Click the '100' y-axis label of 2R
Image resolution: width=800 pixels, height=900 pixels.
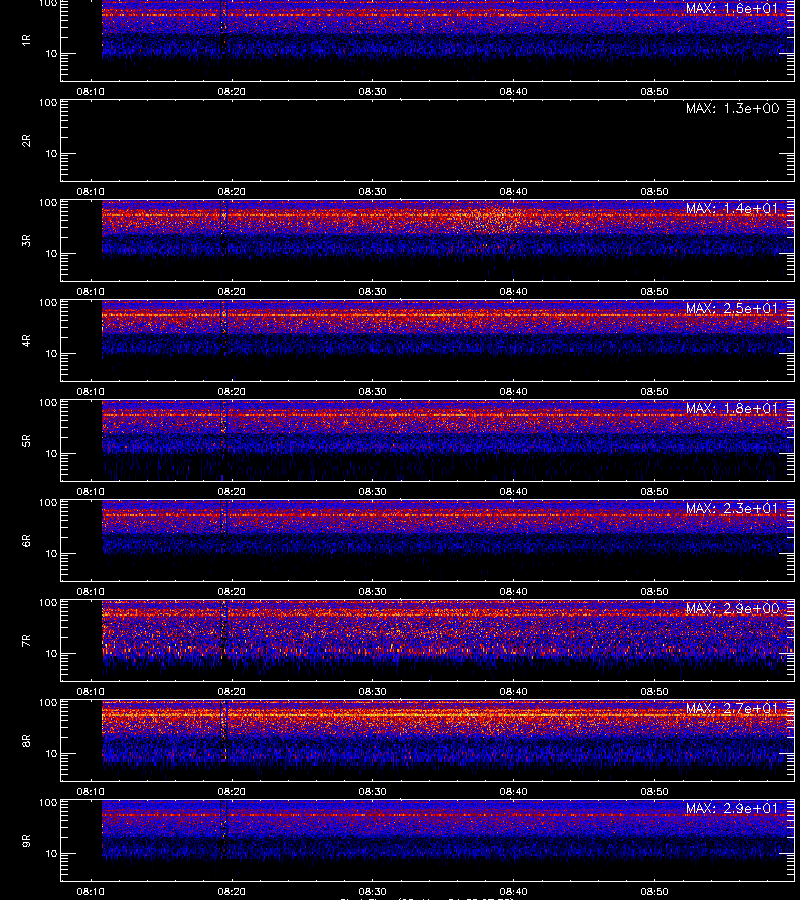48,103
